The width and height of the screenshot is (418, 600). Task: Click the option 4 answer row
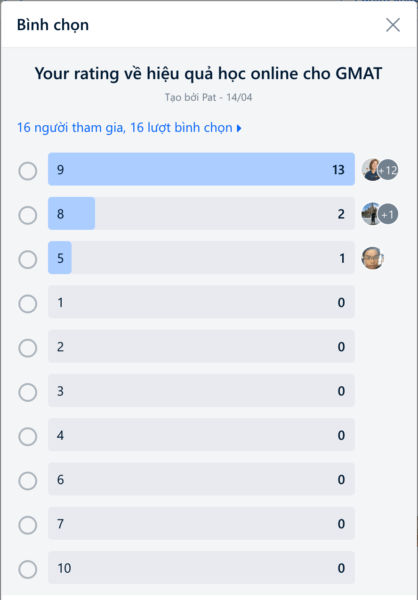201,435
